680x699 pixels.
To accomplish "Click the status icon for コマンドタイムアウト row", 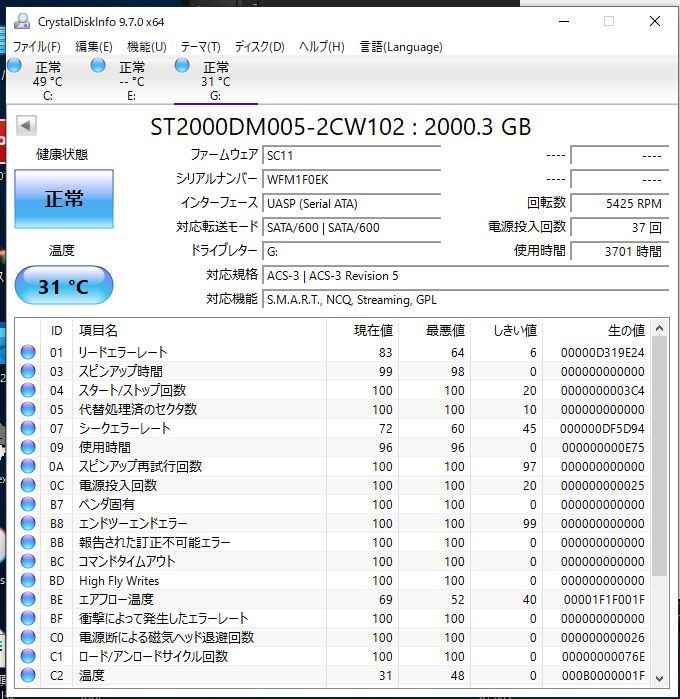I will [x=28, y=561].
